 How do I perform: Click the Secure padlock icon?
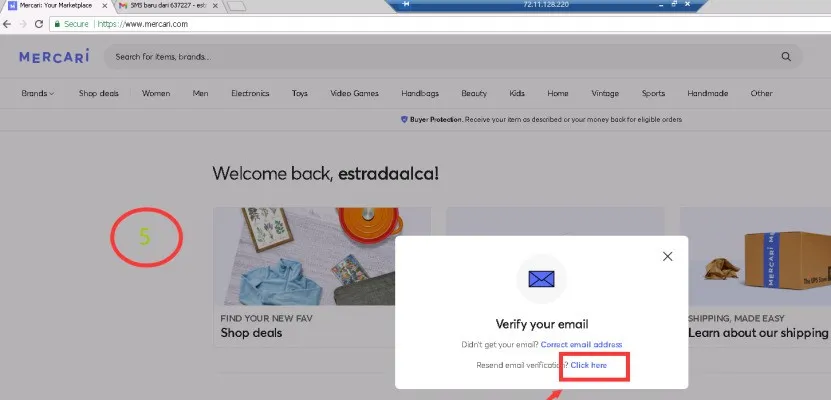click(57, 24)
